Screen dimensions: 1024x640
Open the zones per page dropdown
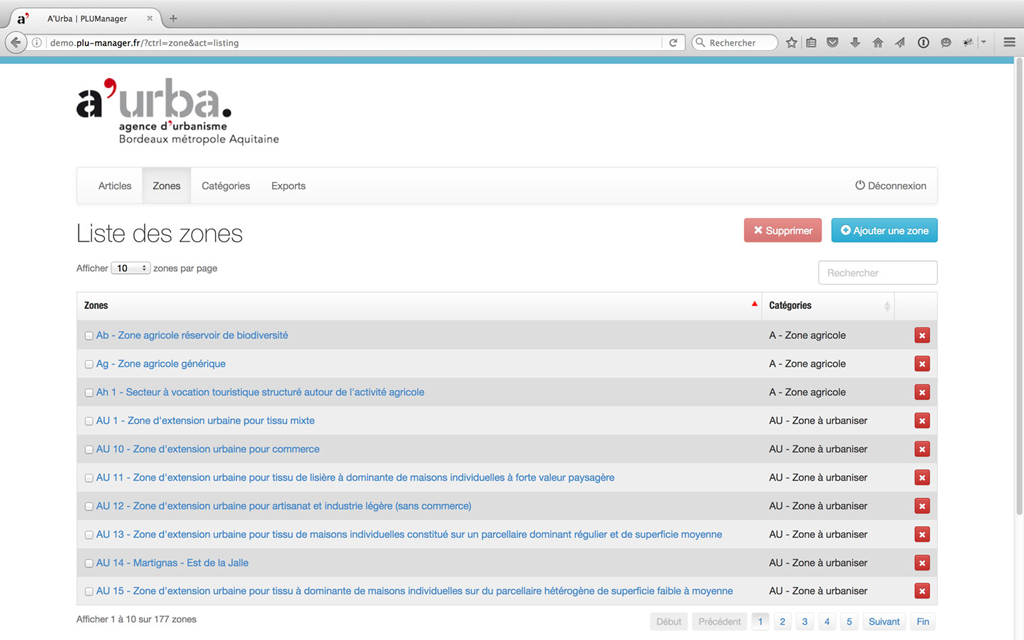(131, 268)
